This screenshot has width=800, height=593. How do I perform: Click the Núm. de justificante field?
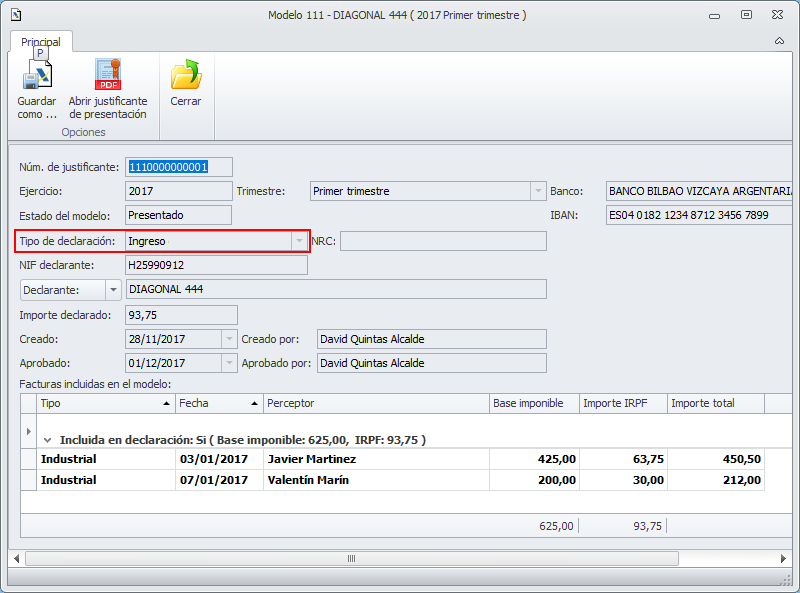(179, 167)
